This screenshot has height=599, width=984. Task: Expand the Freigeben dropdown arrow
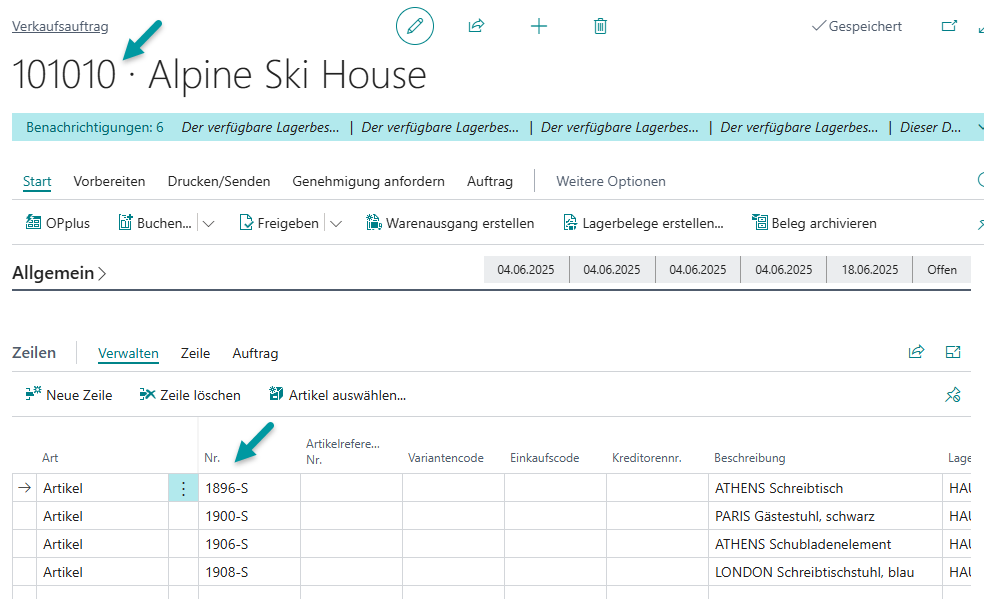[335, 224]
